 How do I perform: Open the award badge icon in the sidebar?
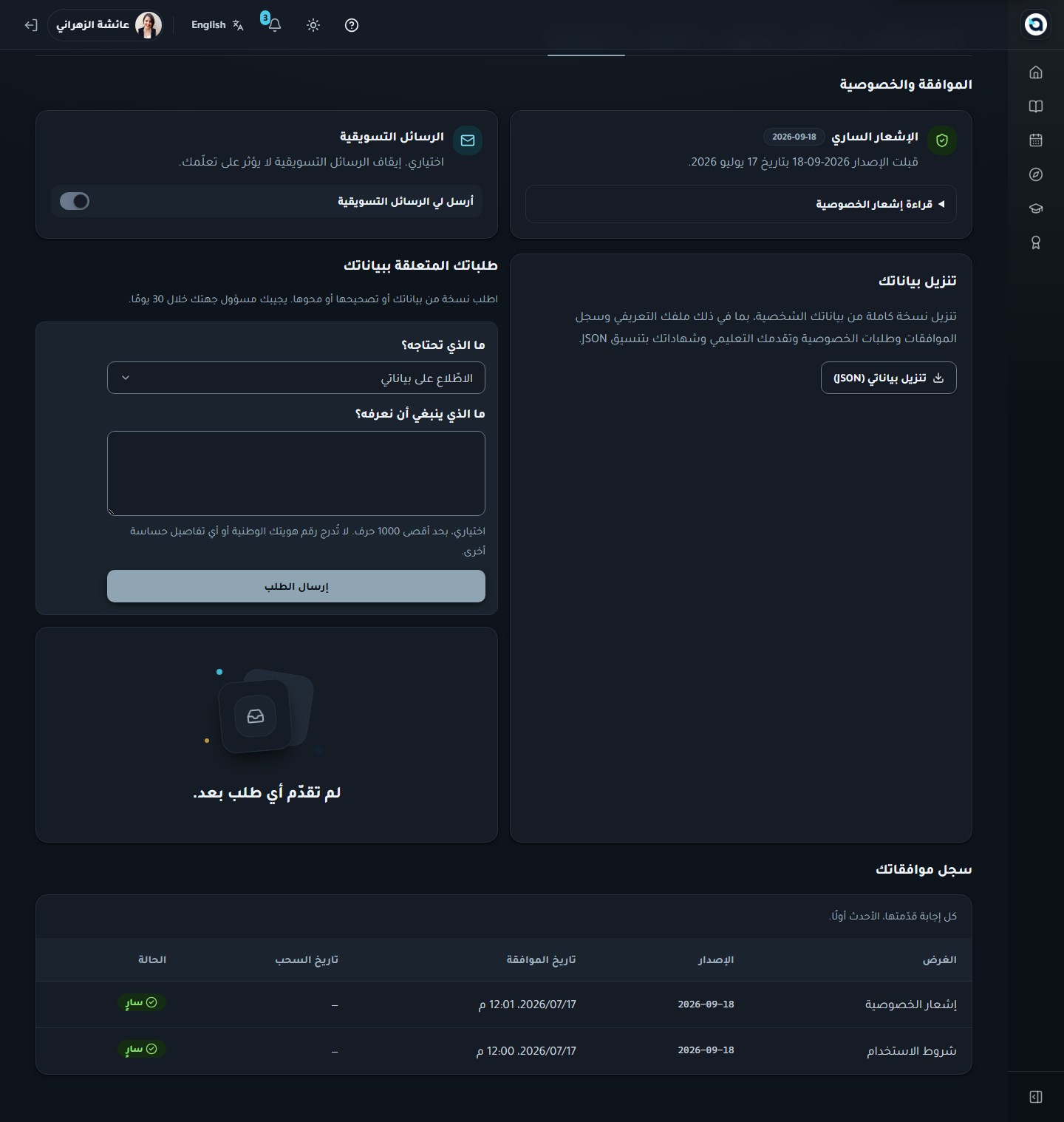1036,242
